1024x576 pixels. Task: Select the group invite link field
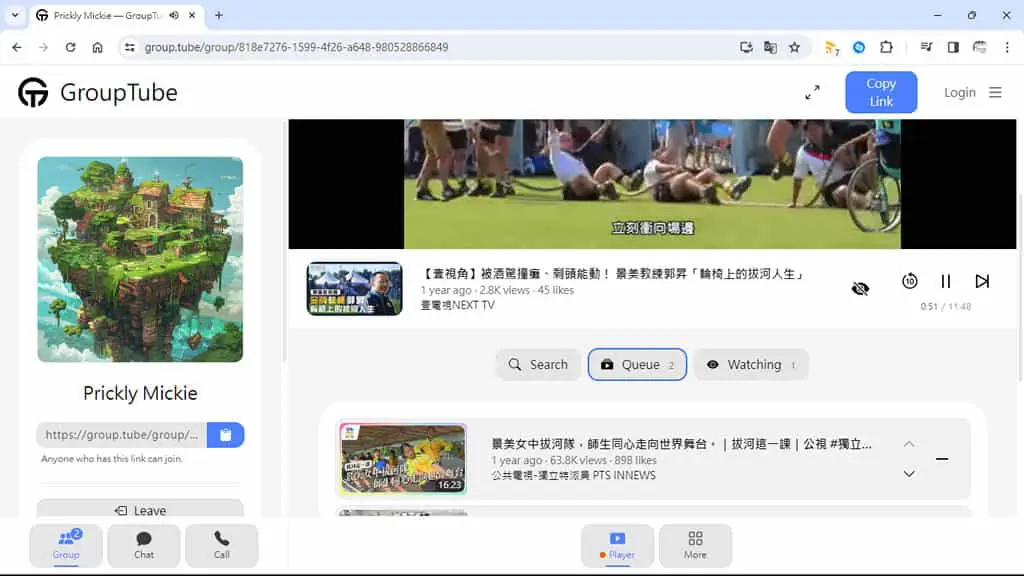[x=121, y=435]
